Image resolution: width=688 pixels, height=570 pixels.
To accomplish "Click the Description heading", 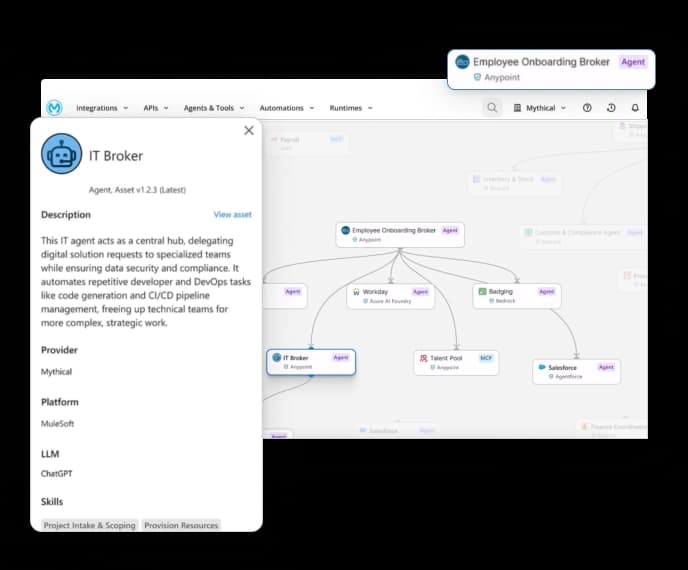I will click(66, 215).
